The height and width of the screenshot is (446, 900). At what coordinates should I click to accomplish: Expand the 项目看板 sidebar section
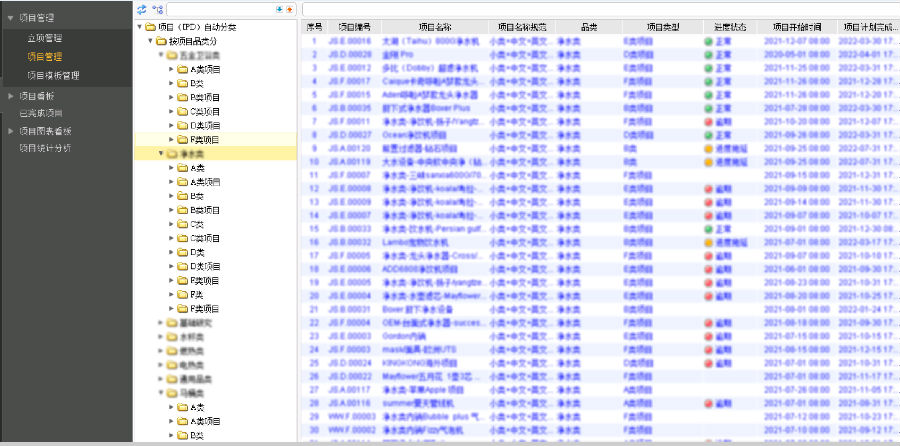point(10,96)
